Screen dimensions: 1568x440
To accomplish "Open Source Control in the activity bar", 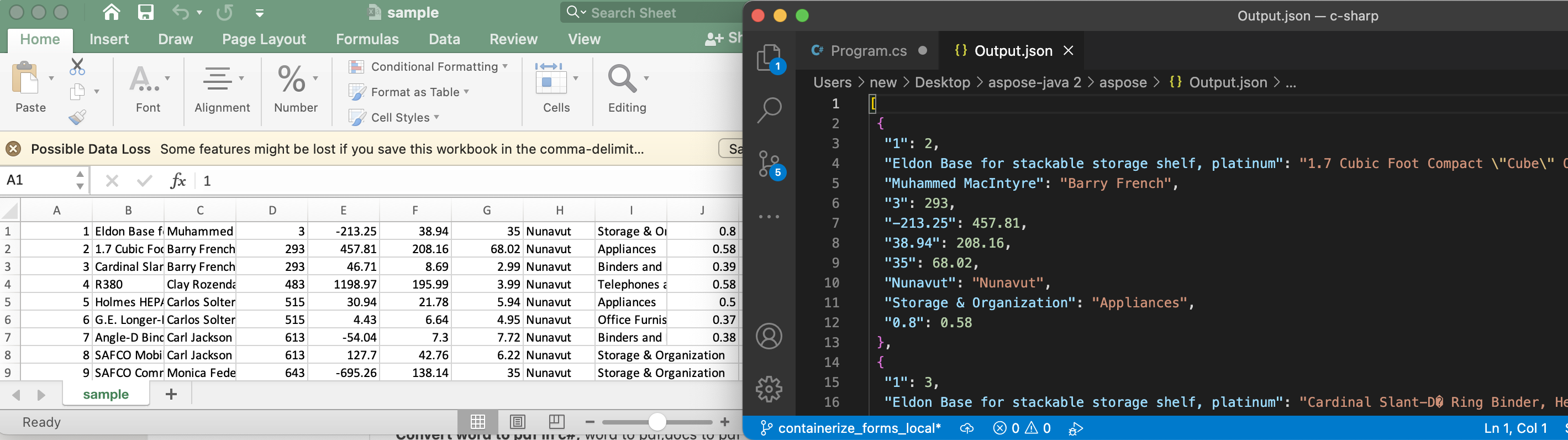I will pyautogui.click(x=769, y=164).
